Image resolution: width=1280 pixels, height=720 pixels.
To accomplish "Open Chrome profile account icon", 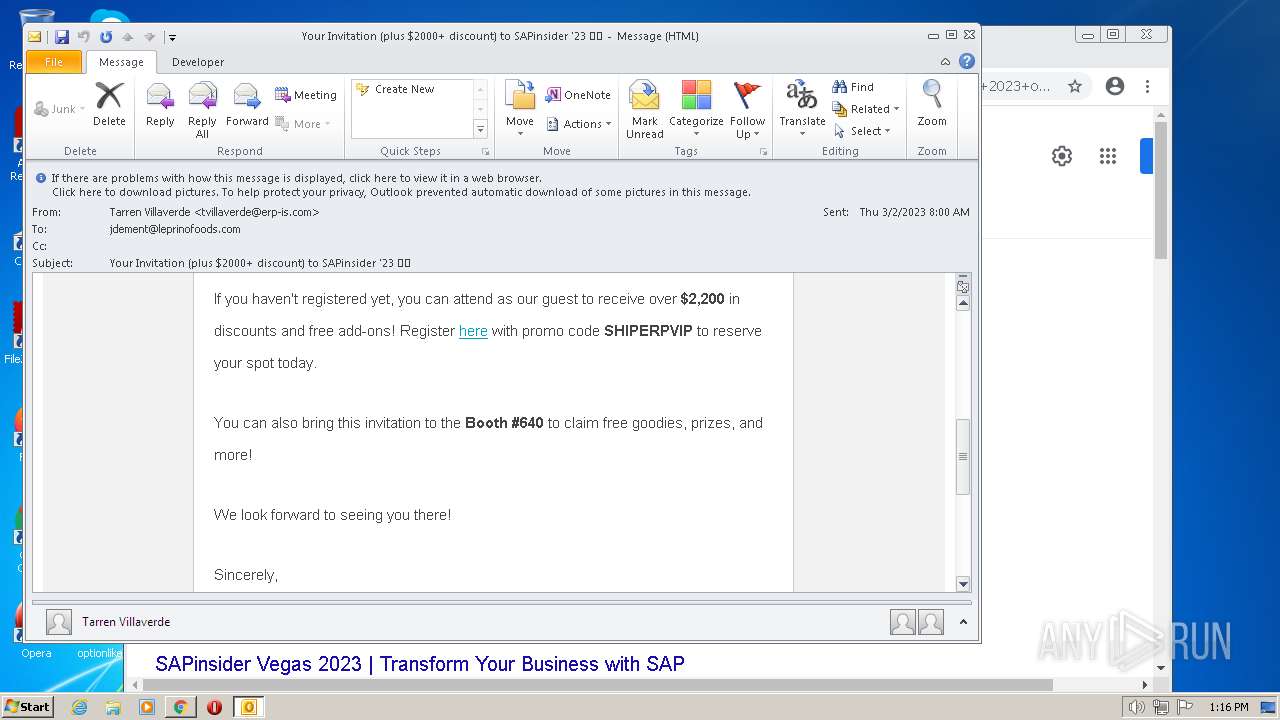I will point(1115,86).
